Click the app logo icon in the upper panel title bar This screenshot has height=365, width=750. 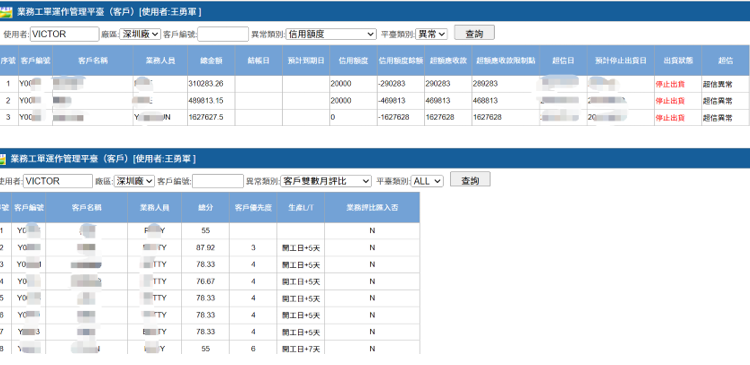point(6,12)
